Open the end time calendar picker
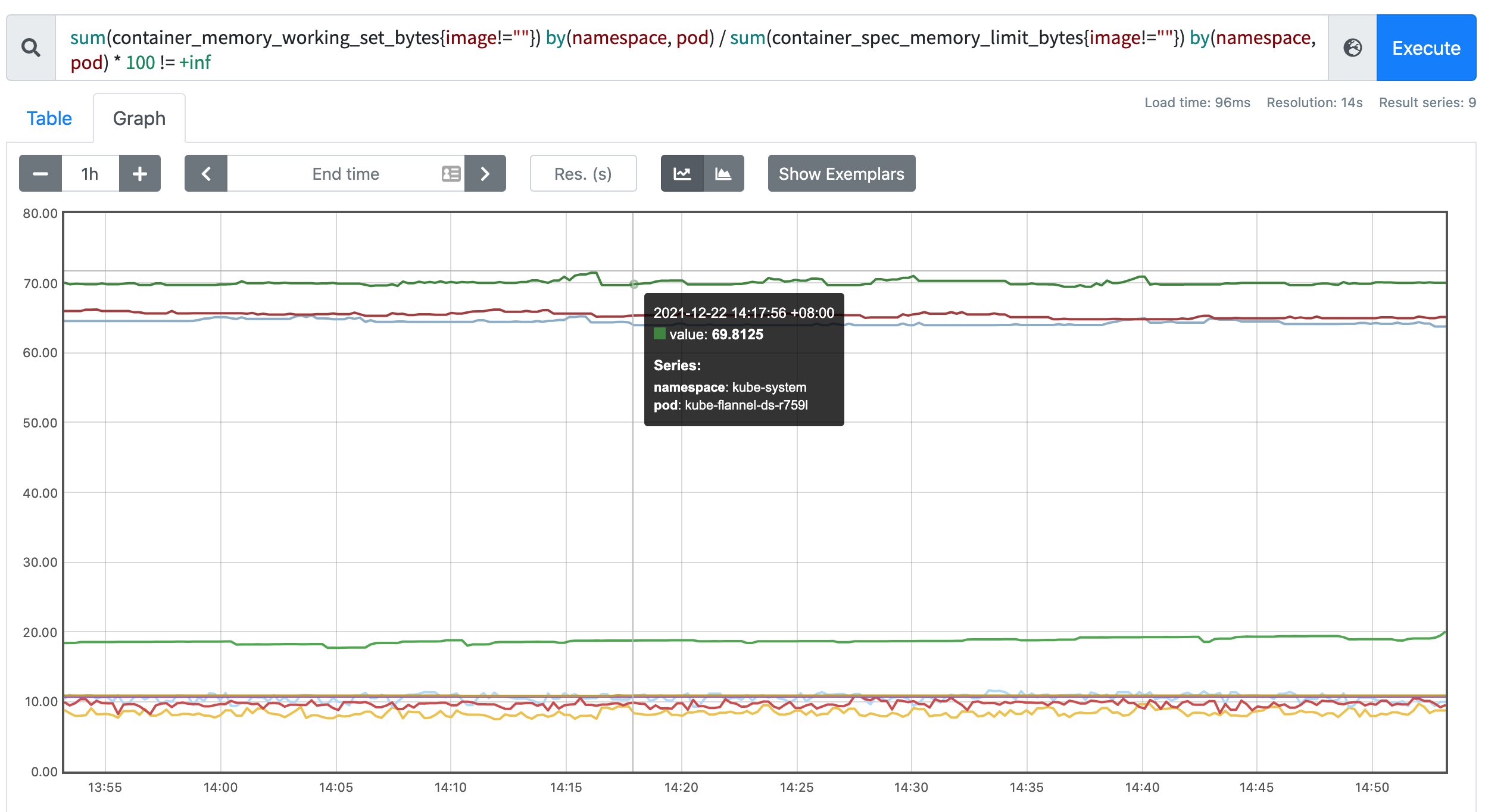The height and width of the screenshot is (812, 1485). point(451,174)
